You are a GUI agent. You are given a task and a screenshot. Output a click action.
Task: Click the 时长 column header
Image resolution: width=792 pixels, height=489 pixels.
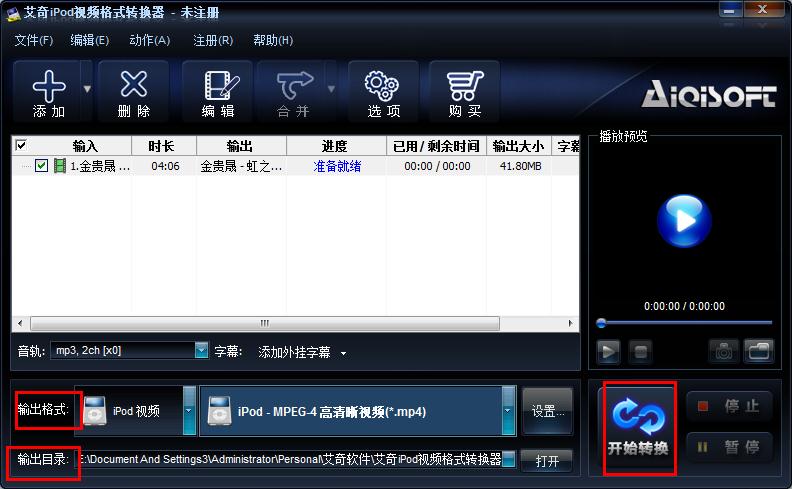(164, 146)
